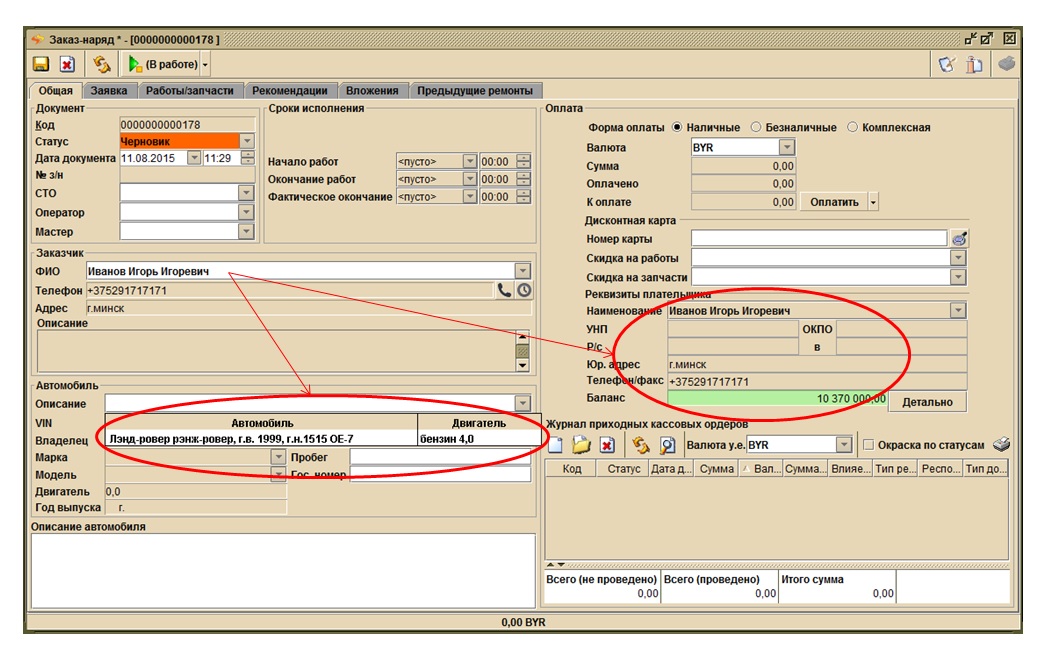The image size is (1044, 665).
Task: Refresh the cash order journal with the orange arrows
Action: [641, 445]
